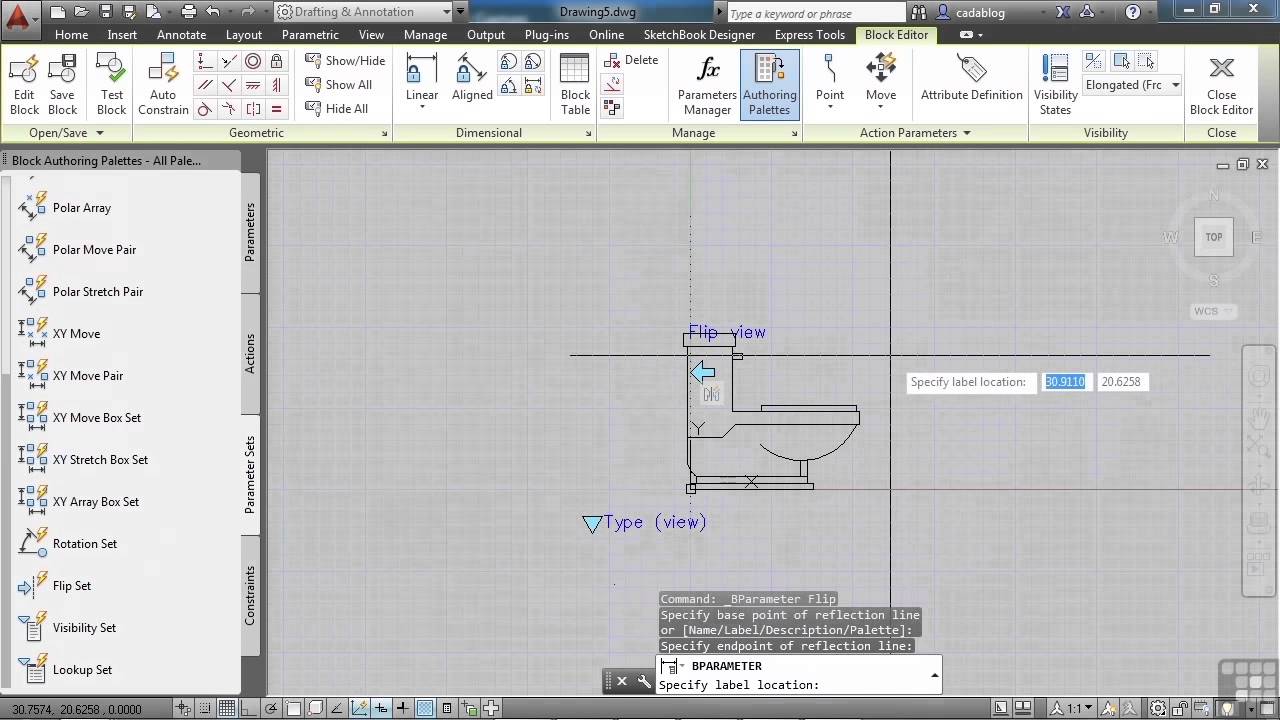Screen dimensions: 1280x720
Task: Click Close Block Editor button
Action: [1221, 85]
